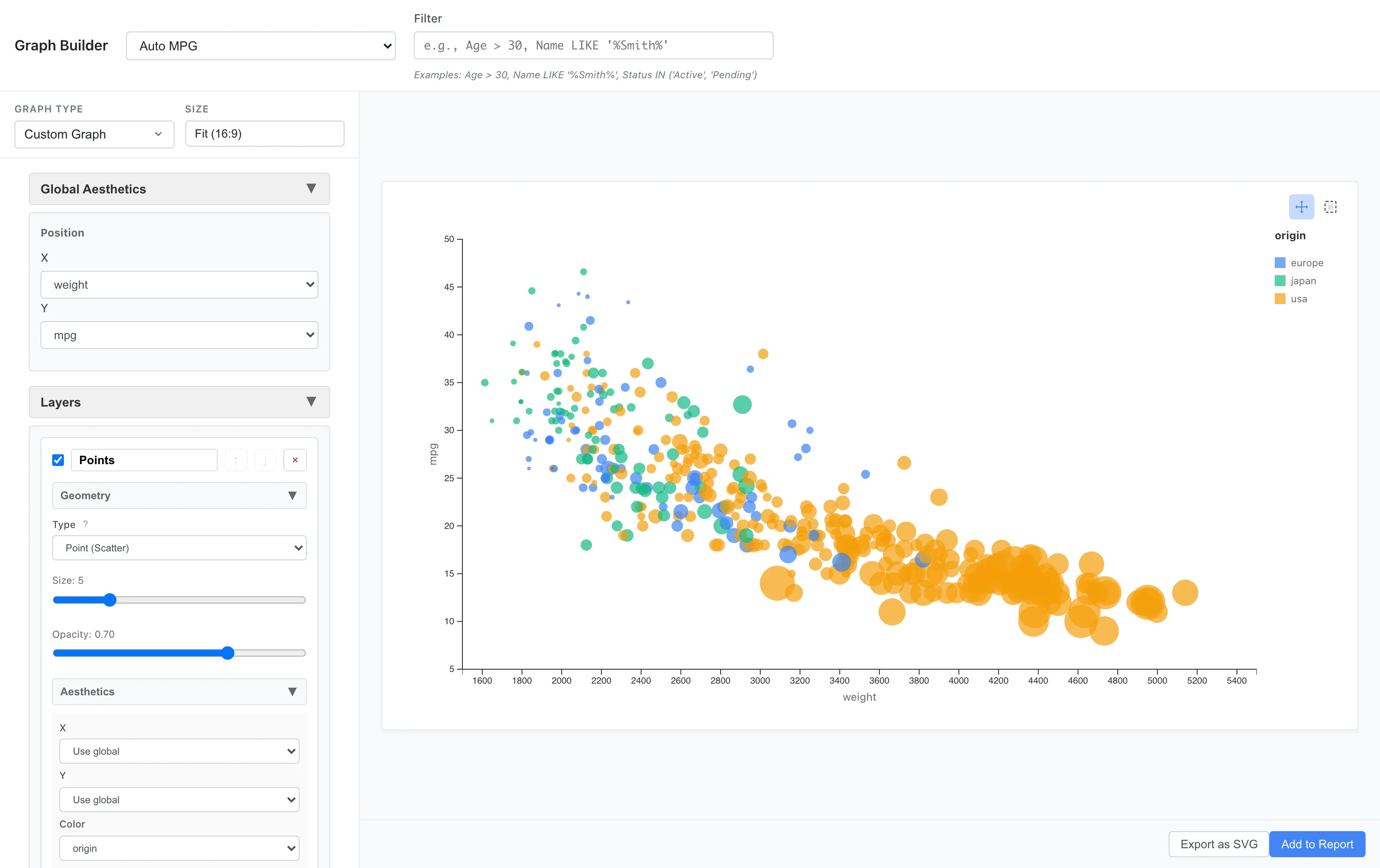Click the japan legend swatch
This screenshot has height=868, width=1380.
point(1279,281)
